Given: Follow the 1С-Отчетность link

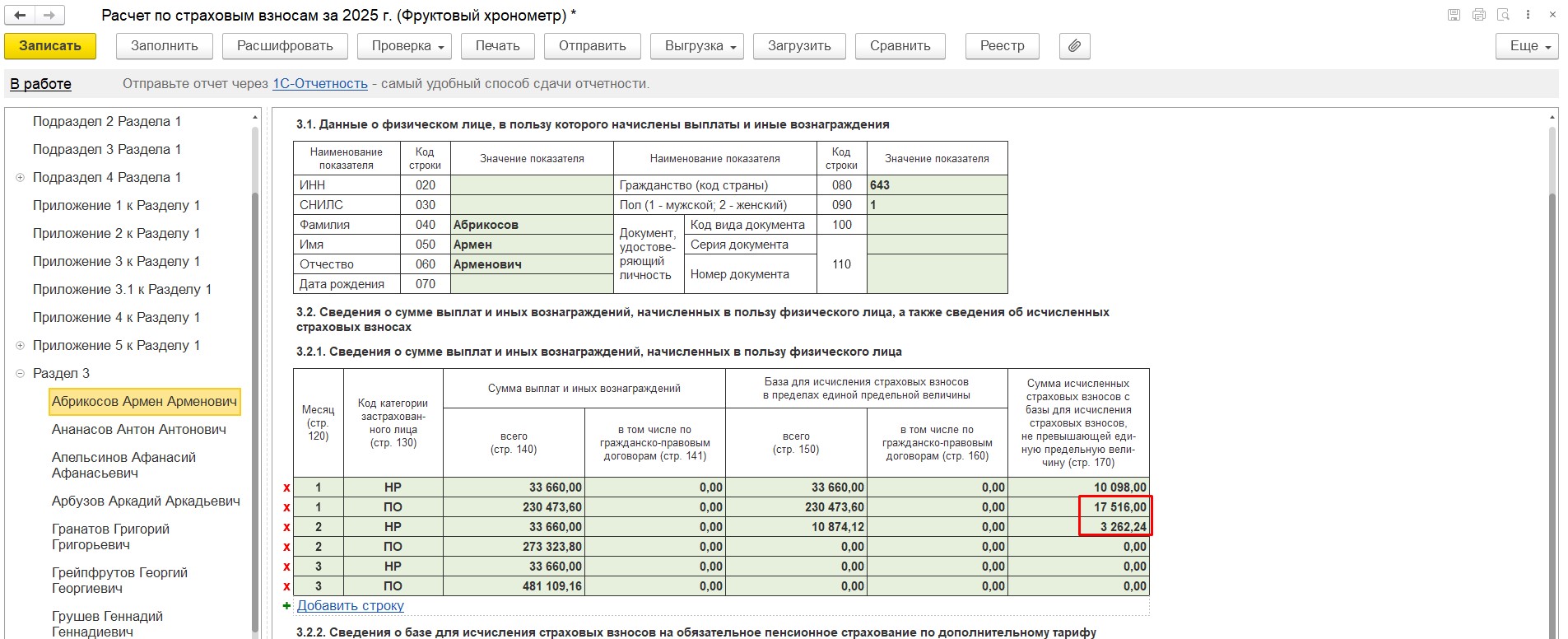Looking at the screenshot, I should pos(319,84).
